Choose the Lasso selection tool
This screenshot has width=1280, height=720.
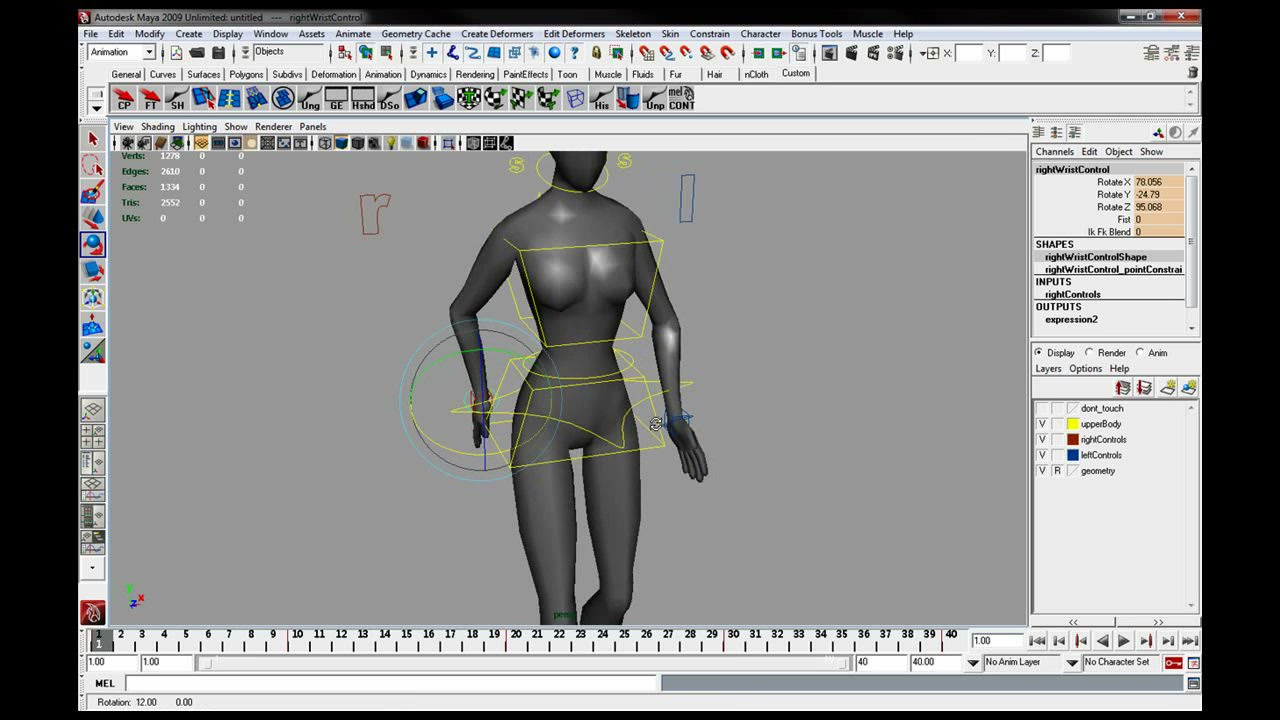point(93,165)
